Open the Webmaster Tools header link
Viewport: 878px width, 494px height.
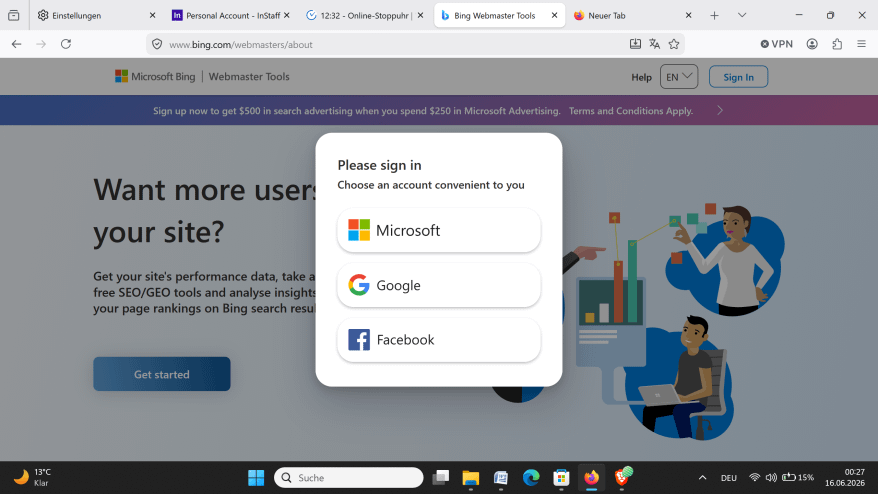click(249, 77)
